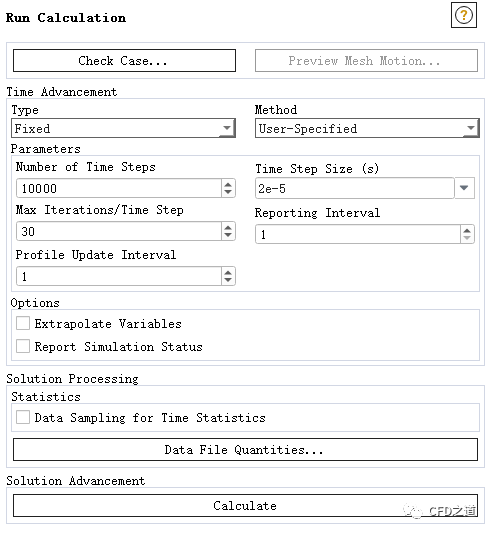Open the Method dropdown showing User-Specified
This screenshot has width=491, height=533.
pos(367,128)
